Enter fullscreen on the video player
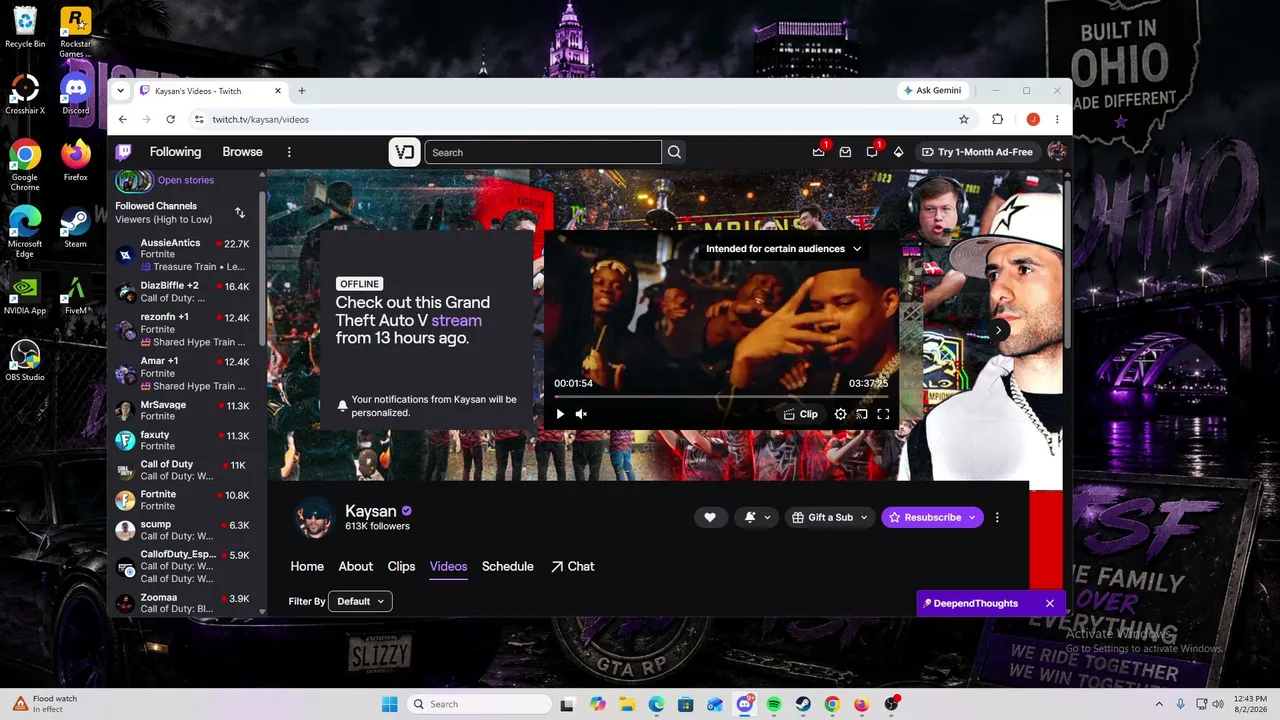The width and height of the screenshot is (1280, 720). click(x=883, y=414)
